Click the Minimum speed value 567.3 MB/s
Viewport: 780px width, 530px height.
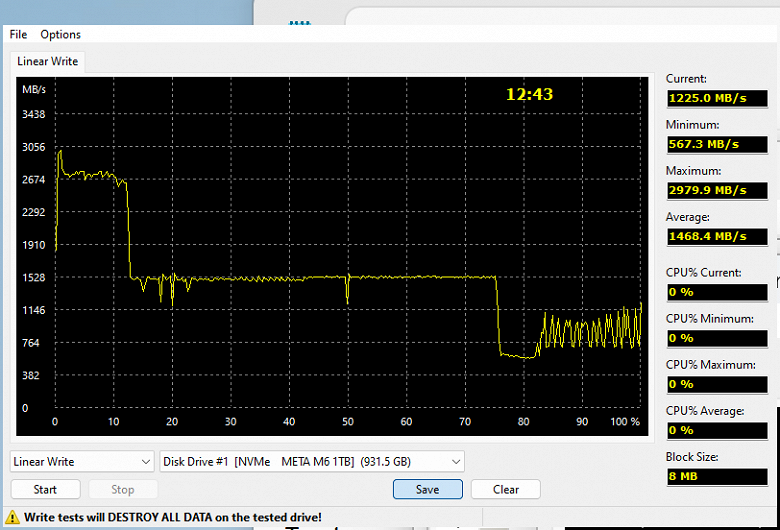tap(717, 144)
